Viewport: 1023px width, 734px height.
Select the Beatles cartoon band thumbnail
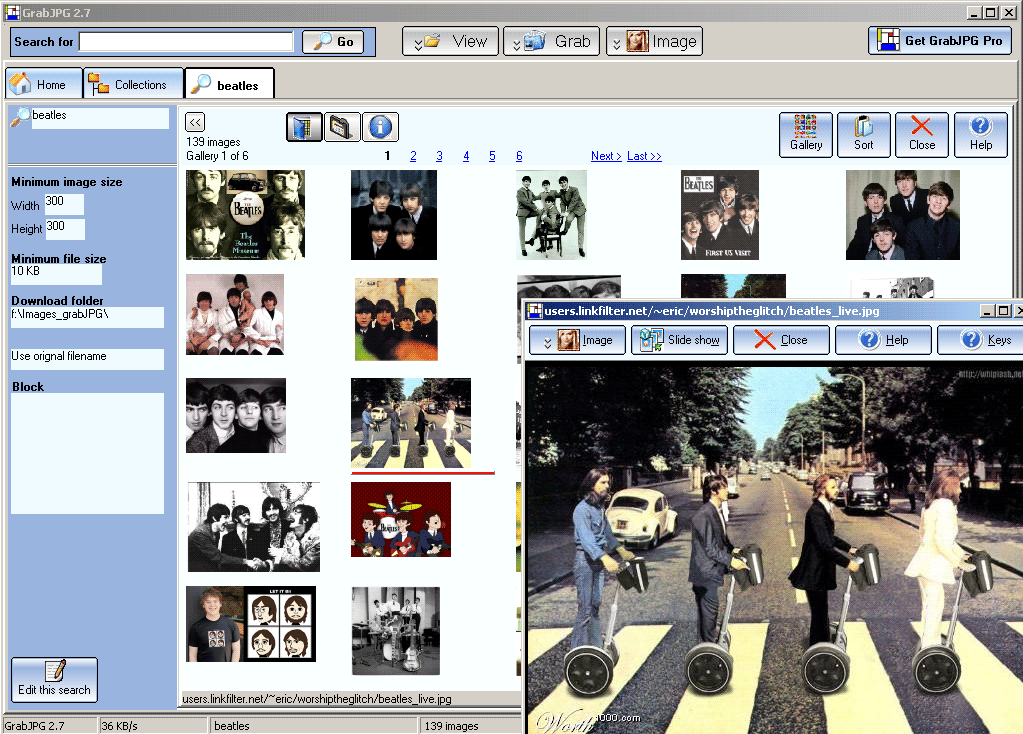[400, 520]
